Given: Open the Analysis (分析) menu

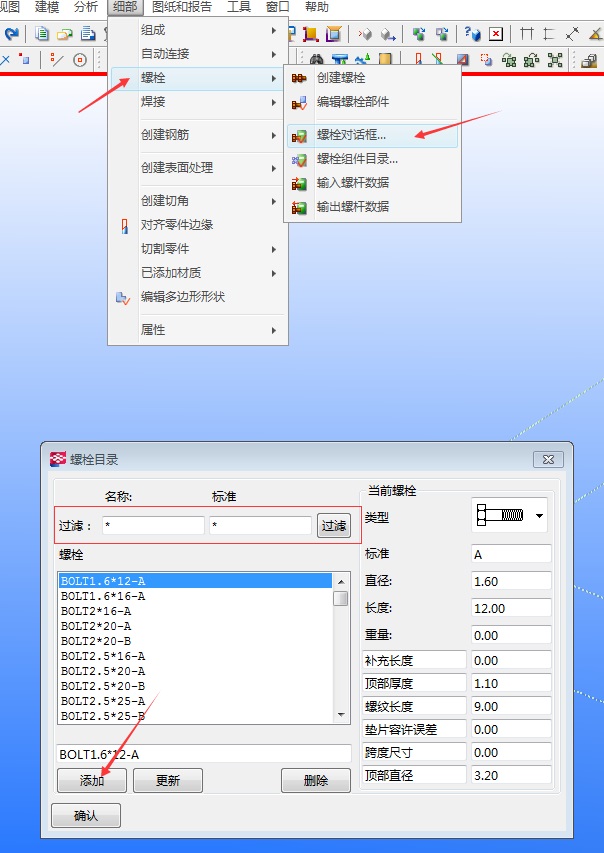Looking at the screenshot, I should pos(86,7).
